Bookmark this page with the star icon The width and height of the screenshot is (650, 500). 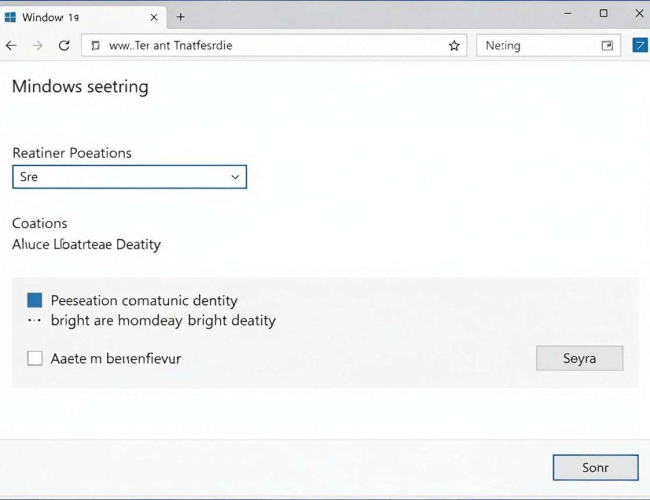click(454, 46)
